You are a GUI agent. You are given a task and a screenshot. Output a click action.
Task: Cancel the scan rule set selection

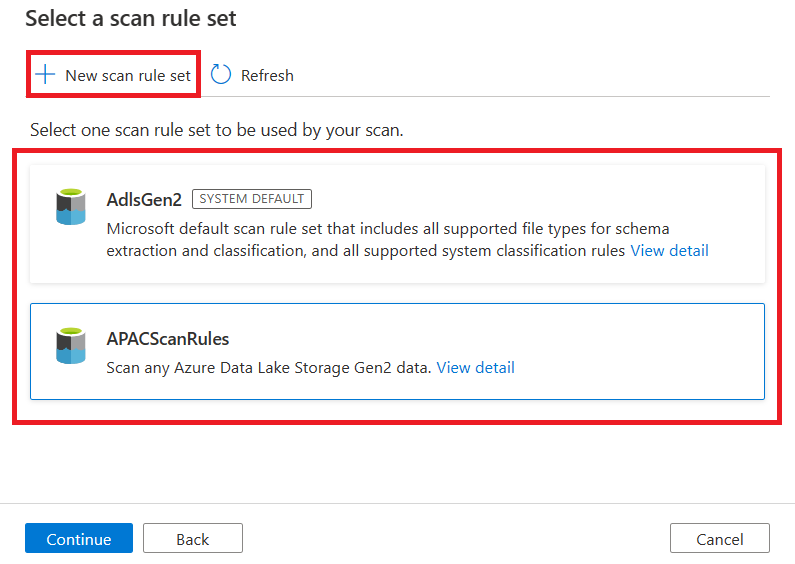719,539
